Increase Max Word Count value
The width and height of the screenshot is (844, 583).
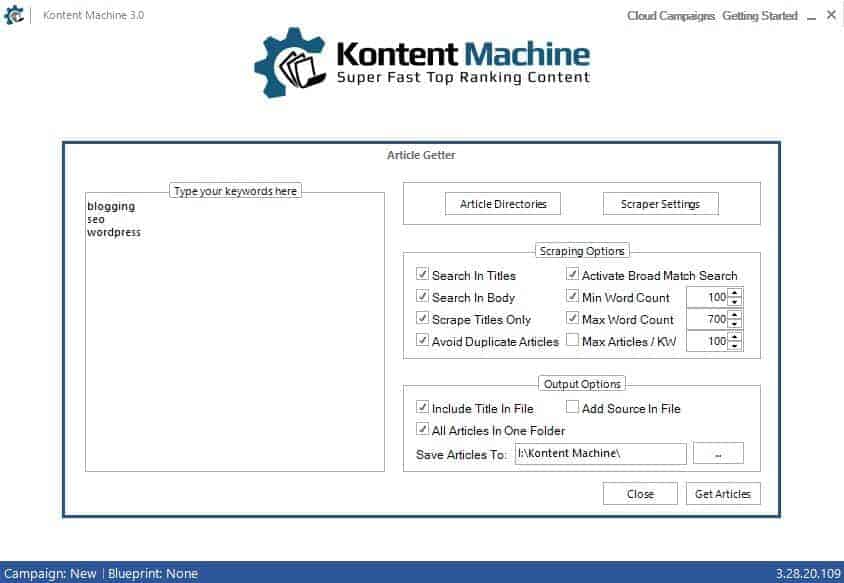point(735,314)
